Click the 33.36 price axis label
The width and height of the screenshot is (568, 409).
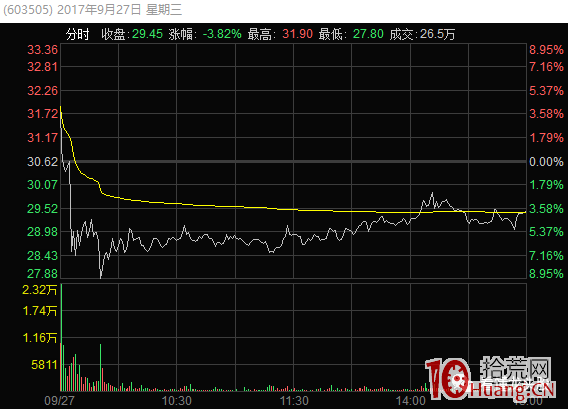tap(42, 50)
